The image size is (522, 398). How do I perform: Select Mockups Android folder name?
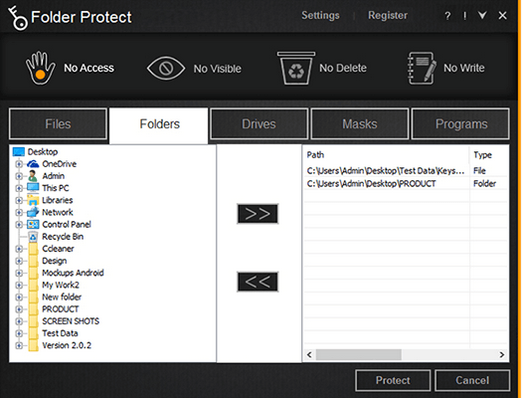click(x=73, y=273)
